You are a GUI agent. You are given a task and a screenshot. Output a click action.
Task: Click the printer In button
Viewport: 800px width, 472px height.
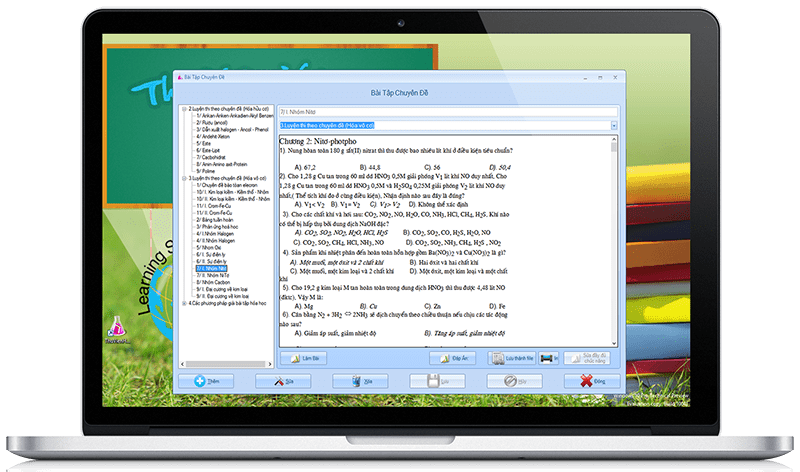pos(548,357)
